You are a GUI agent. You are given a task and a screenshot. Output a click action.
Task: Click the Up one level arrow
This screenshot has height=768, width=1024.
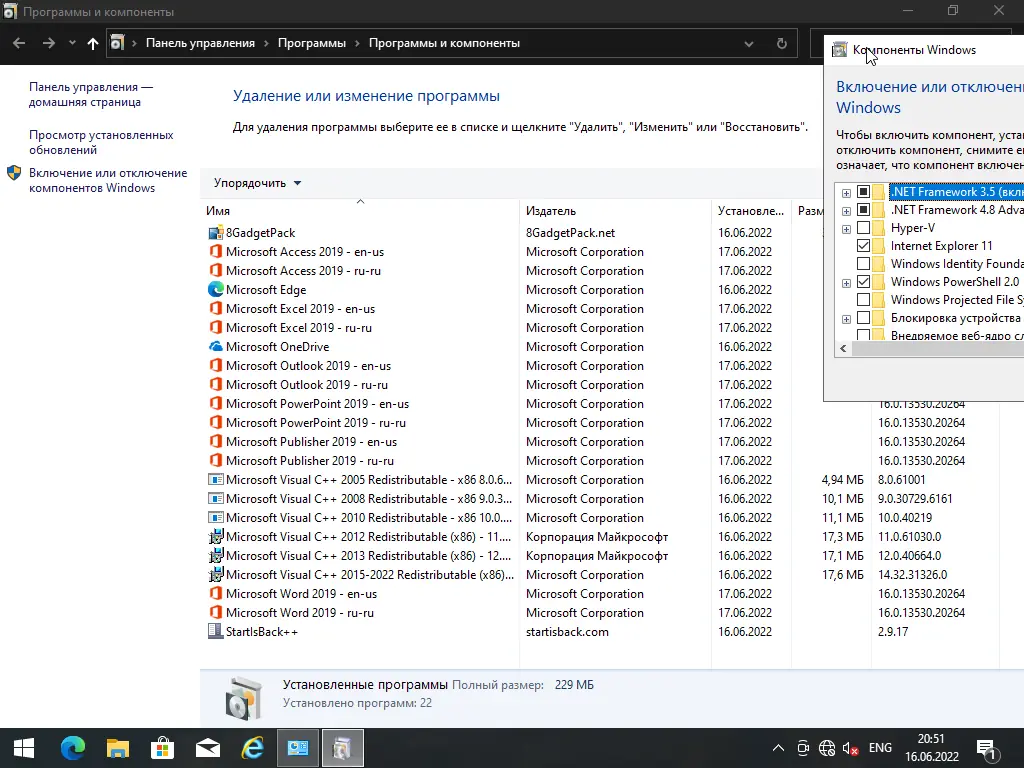click(x=92, y=43)
